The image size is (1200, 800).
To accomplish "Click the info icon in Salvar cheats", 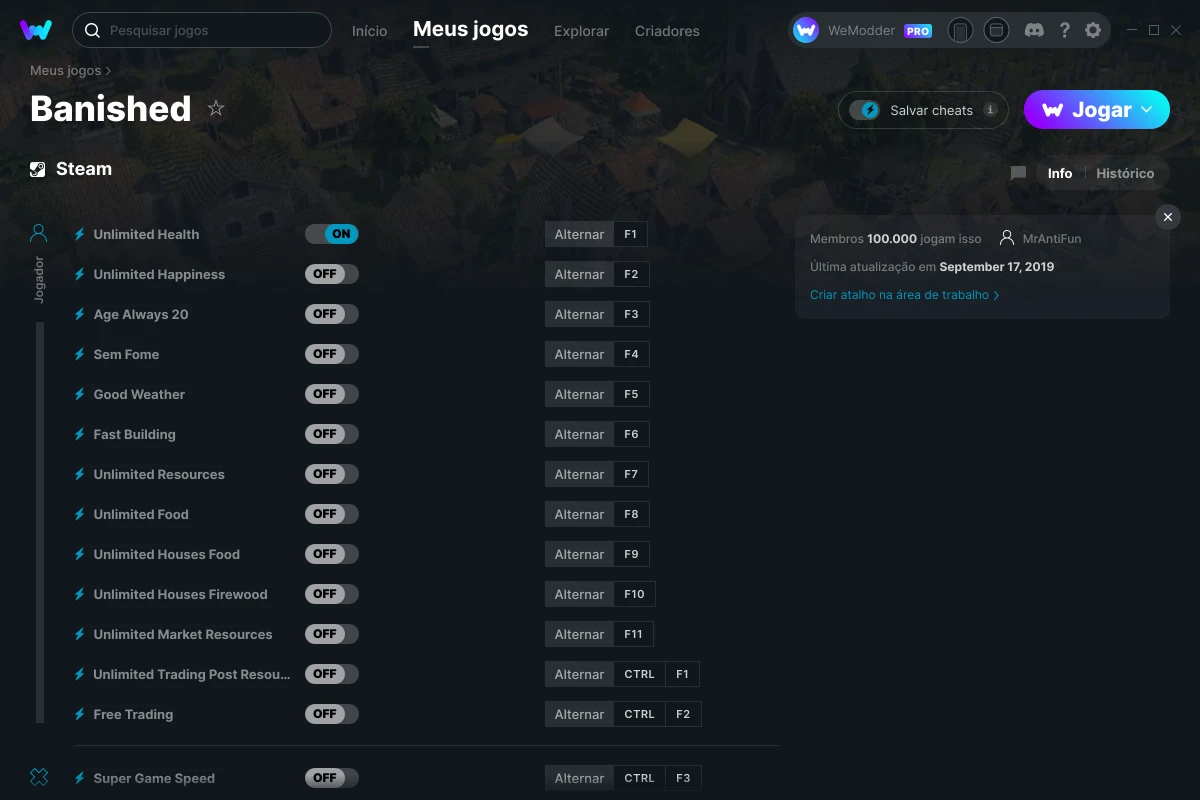I will point(990,110).
